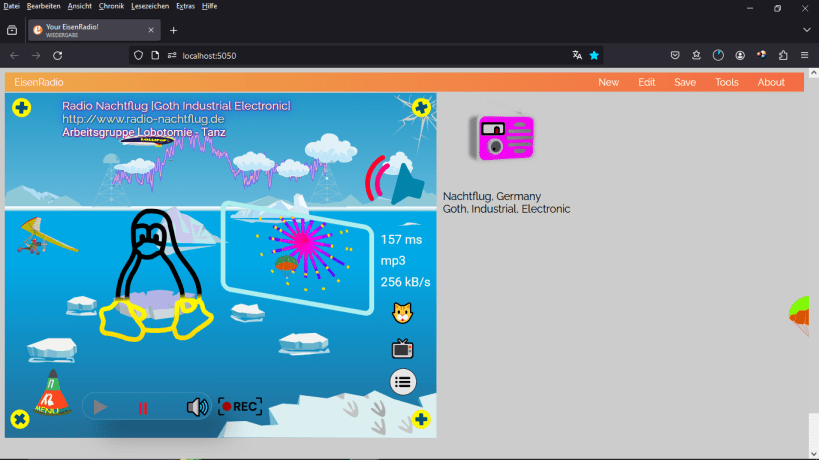Open the browser Lesezeichen menu
This screenshot has width=819, height=460.
click(150, 6)
